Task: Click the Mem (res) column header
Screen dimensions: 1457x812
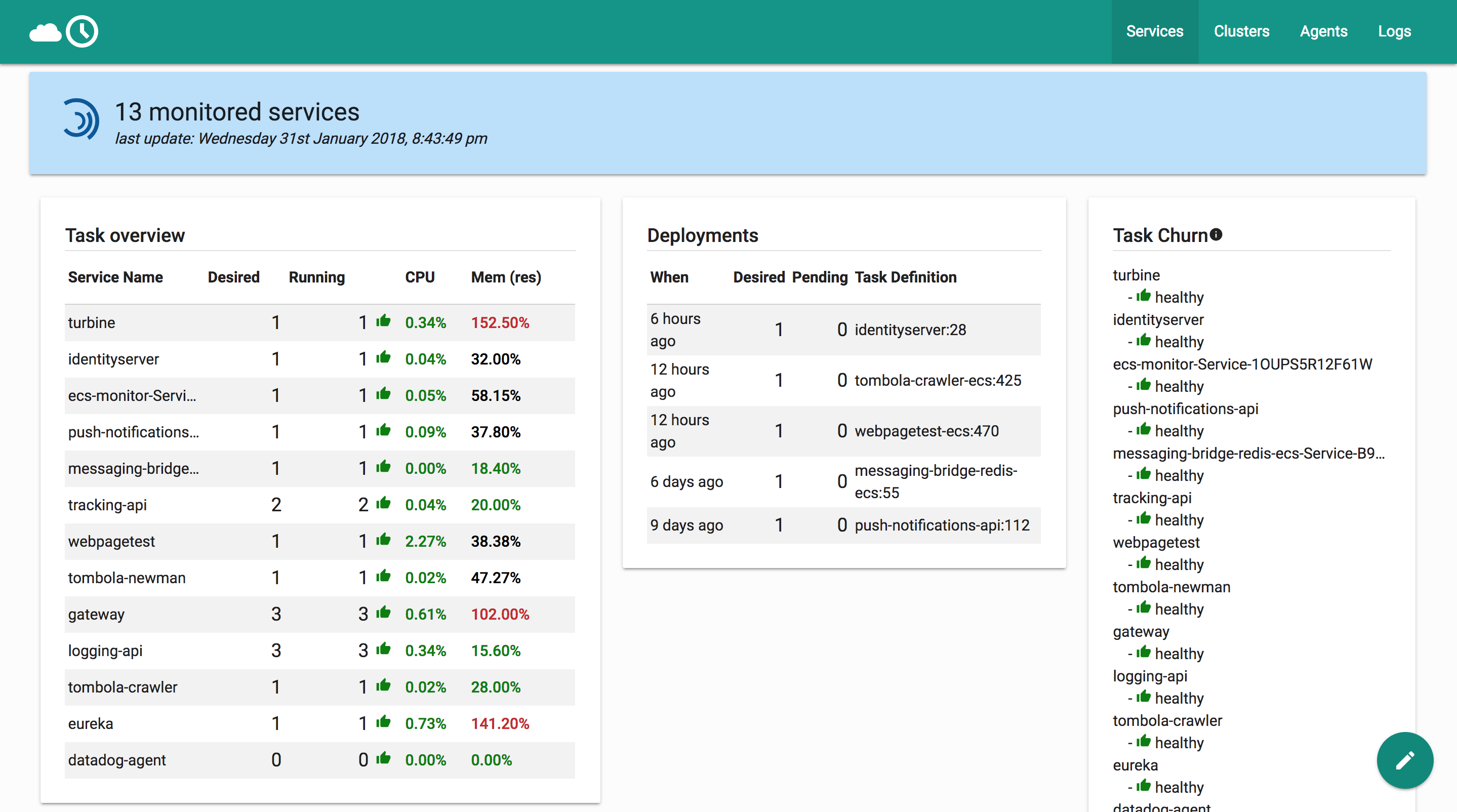Action: pos(506,277)
